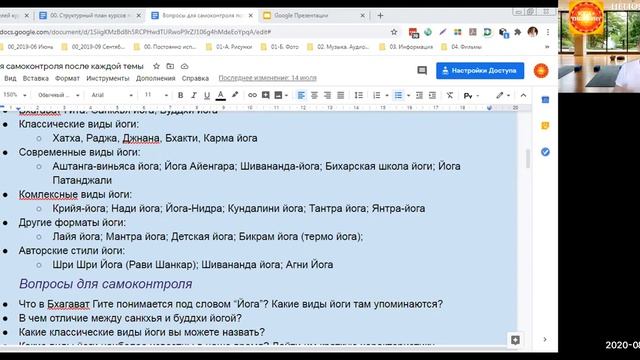This screenshot has height=360, width=640.
Task: Bookmark this page with the star icon
Action: click(x=394, y=32)
